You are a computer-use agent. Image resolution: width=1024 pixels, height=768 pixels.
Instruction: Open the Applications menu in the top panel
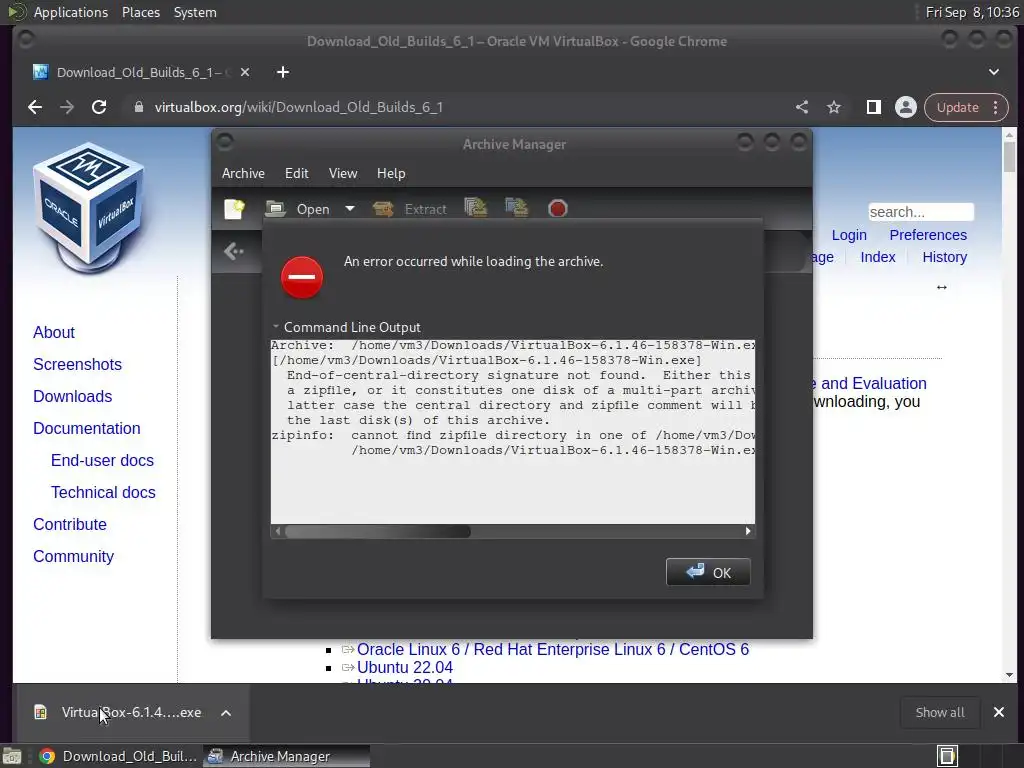[71, 12]
